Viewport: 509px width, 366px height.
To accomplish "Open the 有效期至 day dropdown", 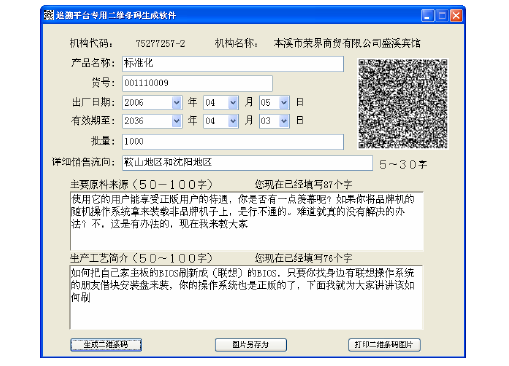I will pos(284,121).
